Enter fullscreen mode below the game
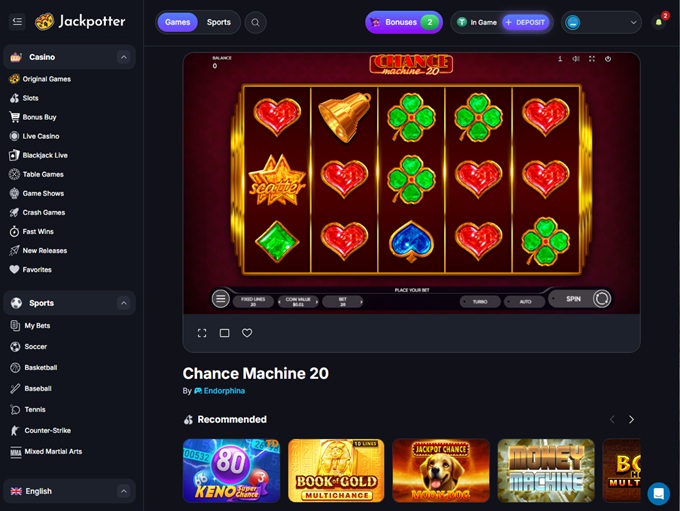The height and width of the screenshot is (511, 680). point(202,333)
